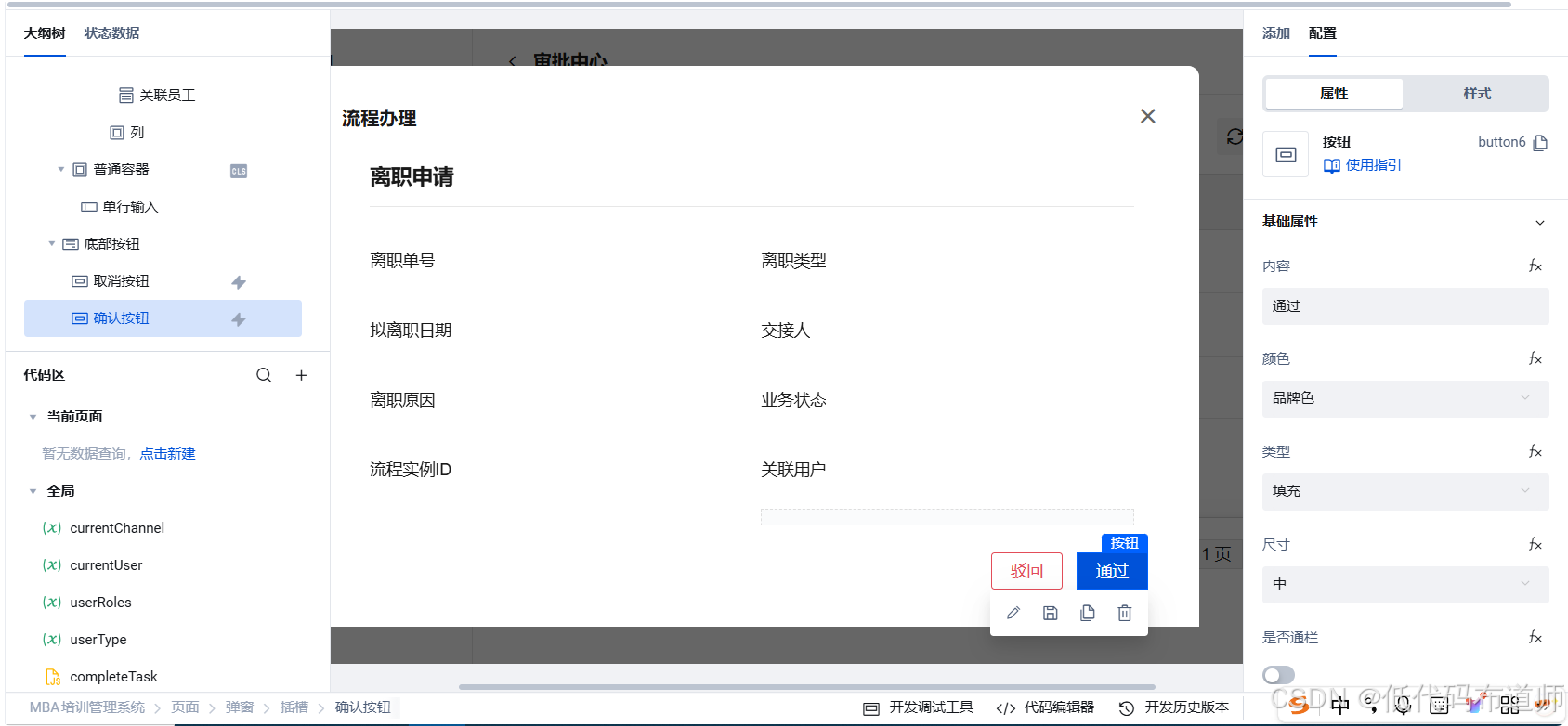Viewport: 1568px width, 726px height.
Task: Click the fx icon next to 类型
Action: pyautogui.click(x=1535, y=452)
